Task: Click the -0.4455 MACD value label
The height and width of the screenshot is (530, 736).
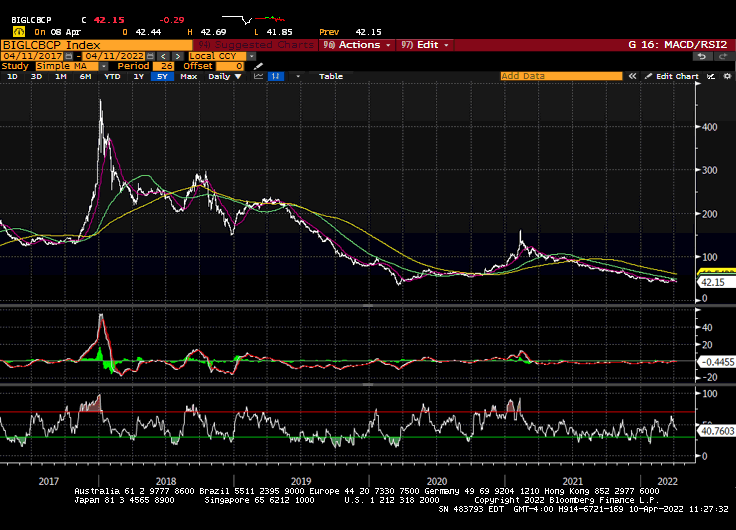Action: (x=716, y=362)
